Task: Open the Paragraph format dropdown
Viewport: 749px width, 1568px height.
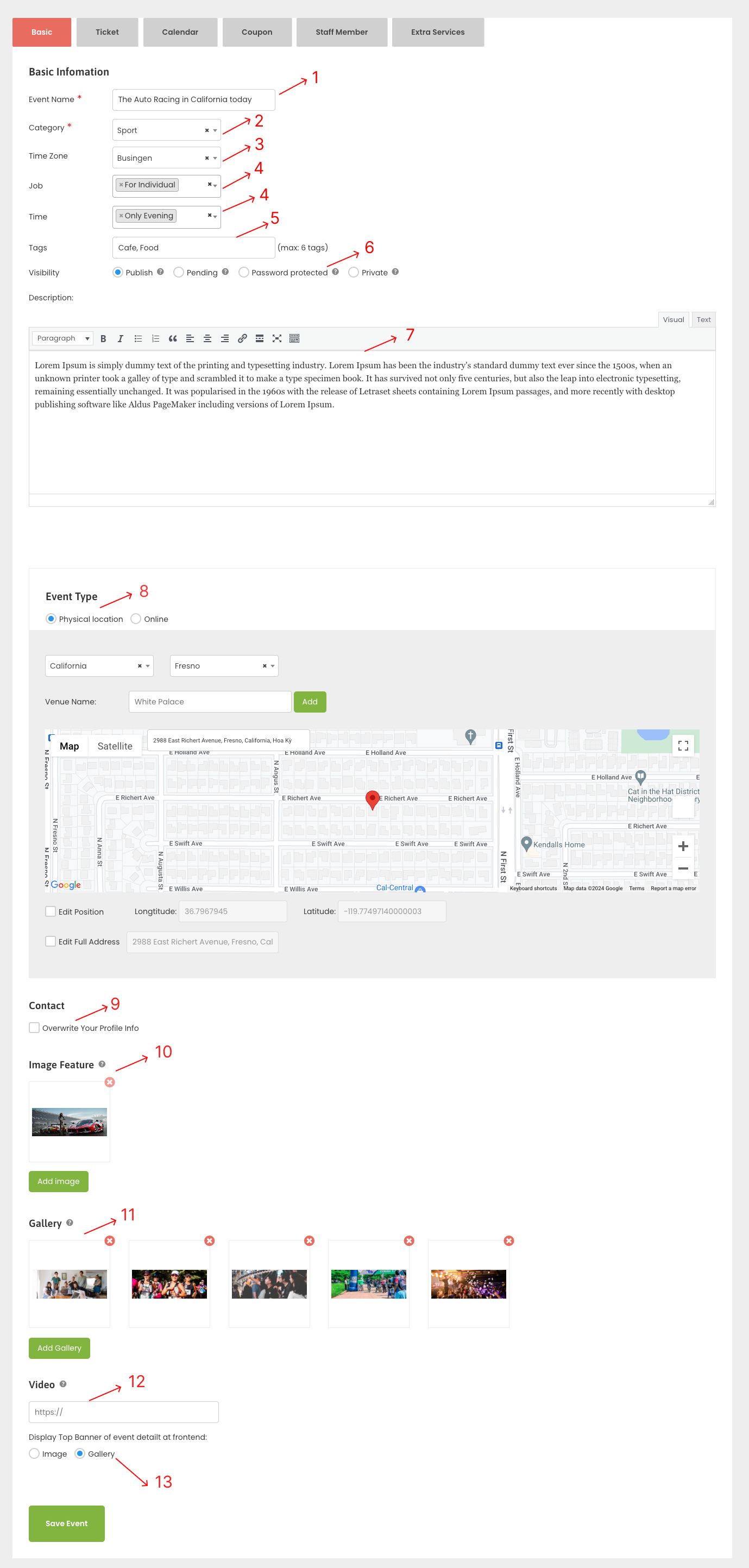Action: 62,338
